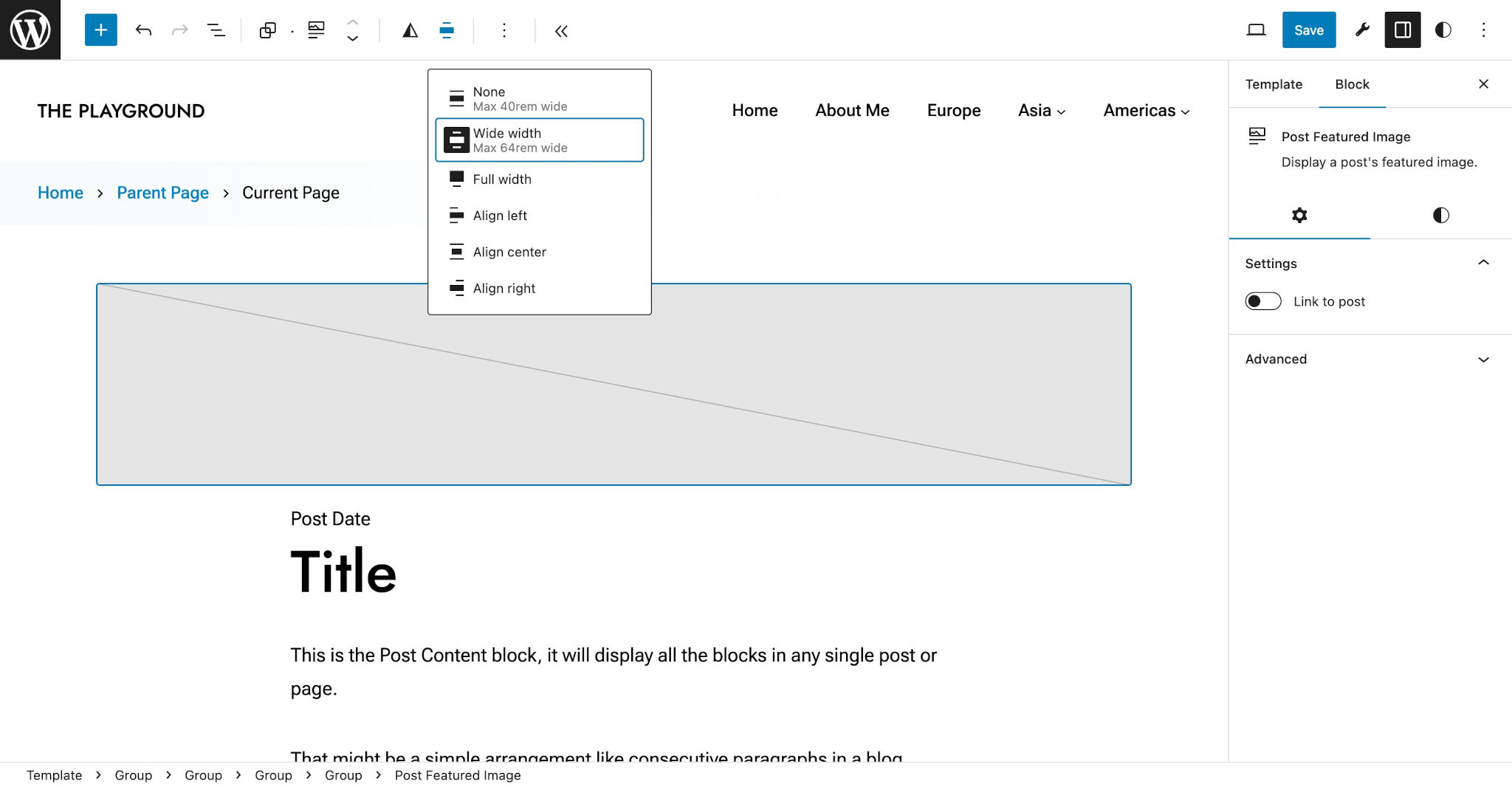
Task: Collapse the top toolbar with double chevron
Action: (561, 31)
